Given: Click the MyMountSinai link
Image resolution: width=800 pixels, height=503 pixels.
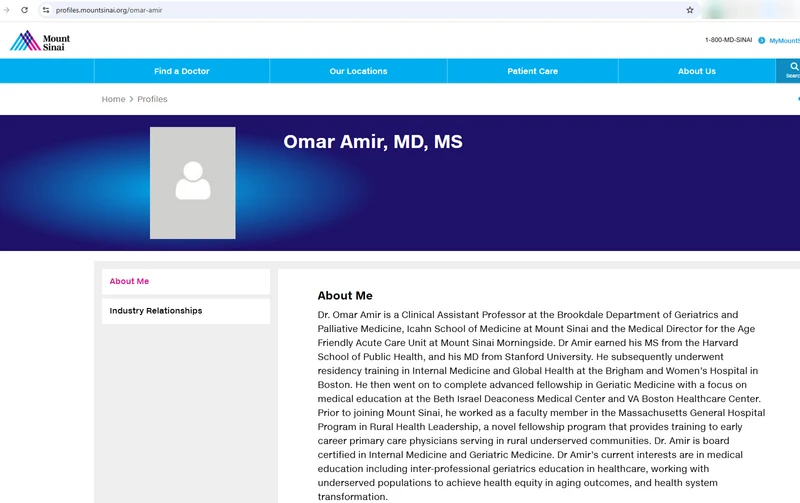Looking at the screenshot, I should point(784,40).
